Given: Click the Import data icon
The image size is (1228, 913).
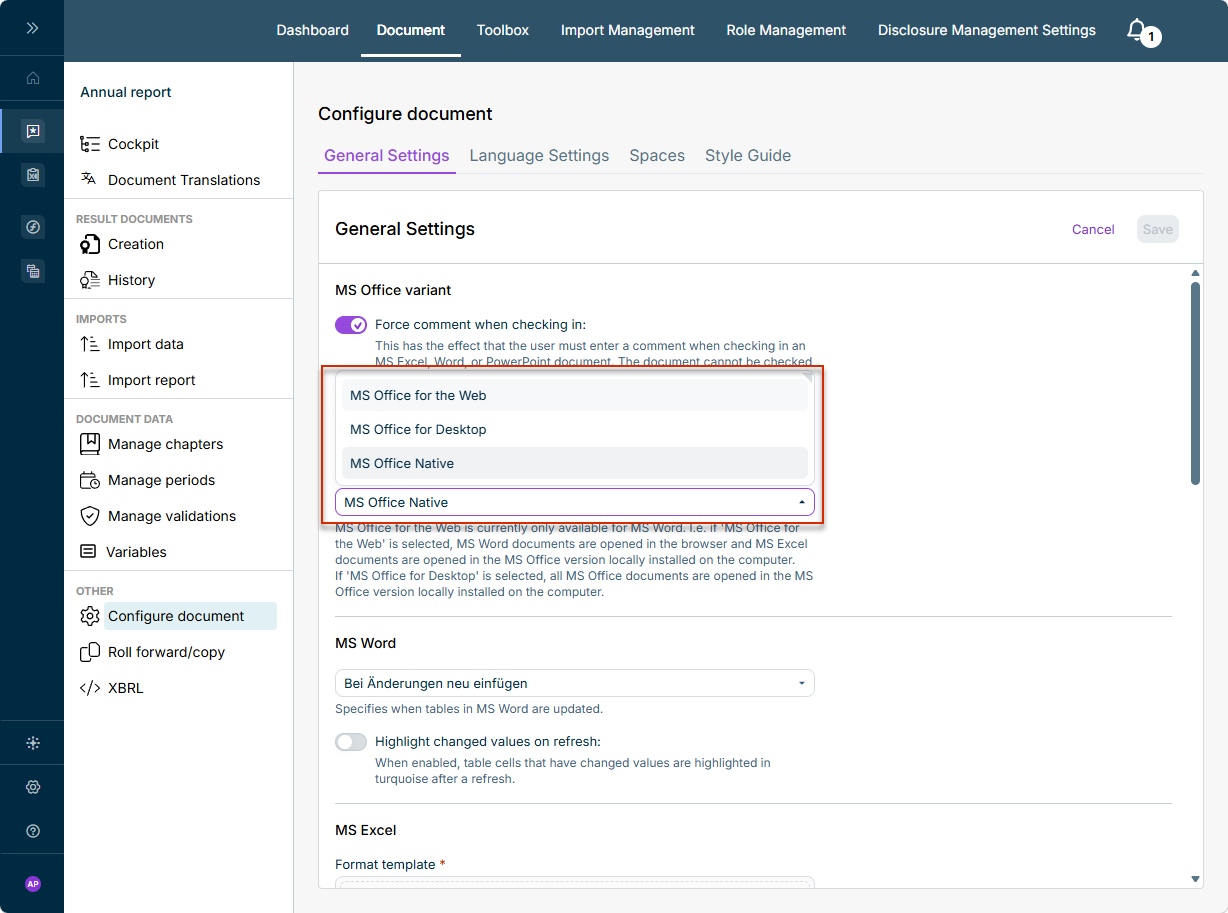Looking at the screenshot, I should pyautogui.click(x=89, y=344).
